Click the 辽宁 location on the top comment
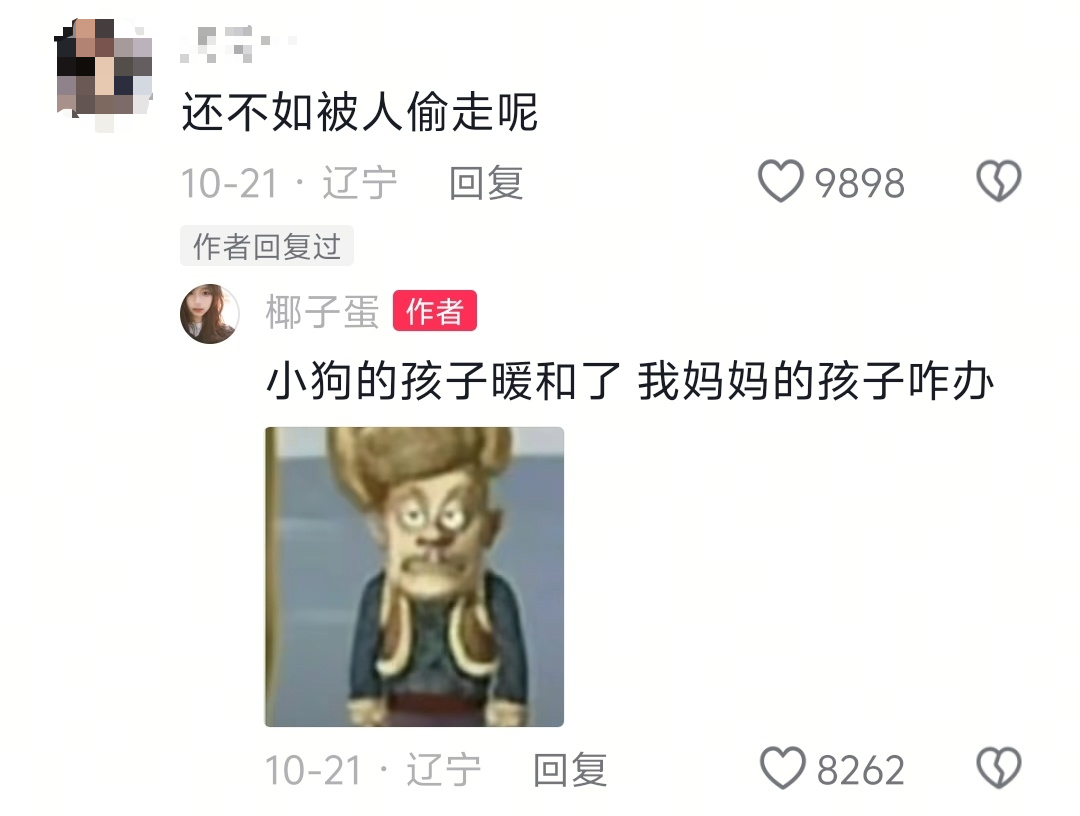This screenshot has height=816, width=1080. (360, 183)
